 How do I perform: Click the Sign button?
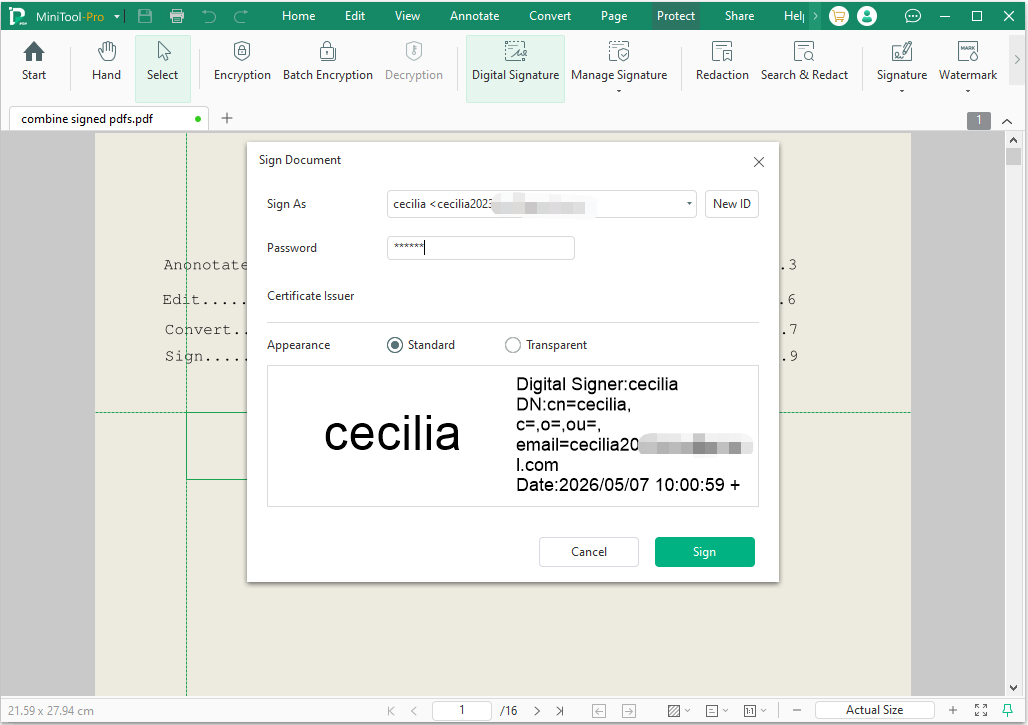[704, 552]
